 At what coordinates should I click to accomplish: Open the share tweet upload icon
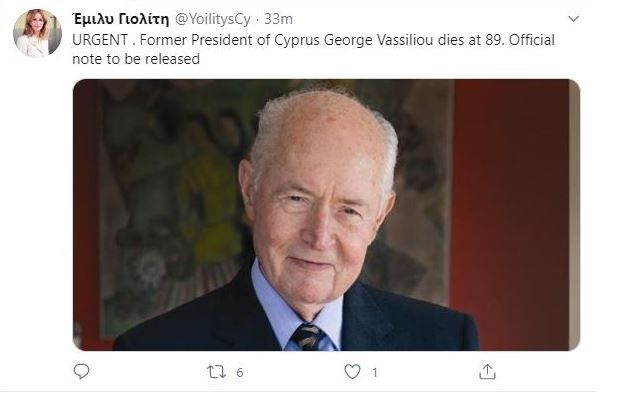487,371
